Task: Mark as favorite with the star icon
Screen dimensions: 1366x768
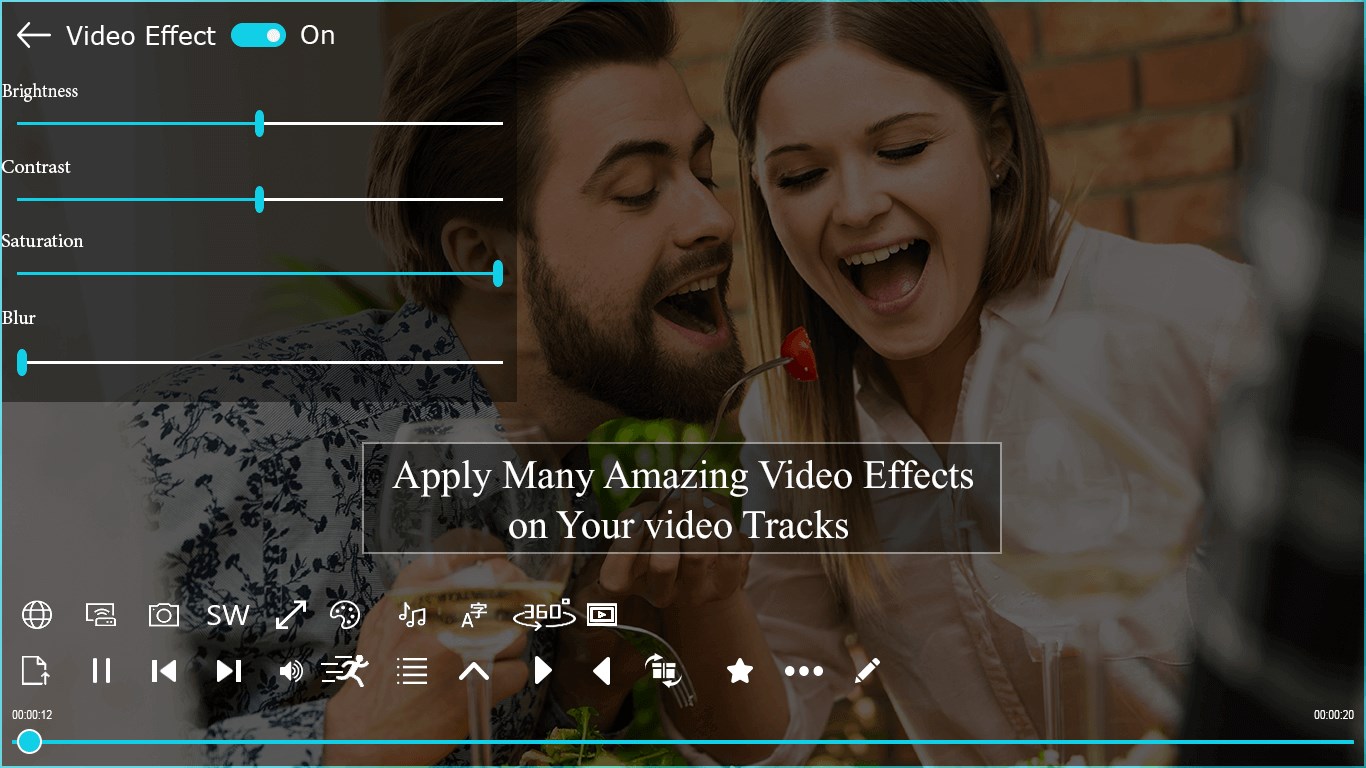Action: 740,670
